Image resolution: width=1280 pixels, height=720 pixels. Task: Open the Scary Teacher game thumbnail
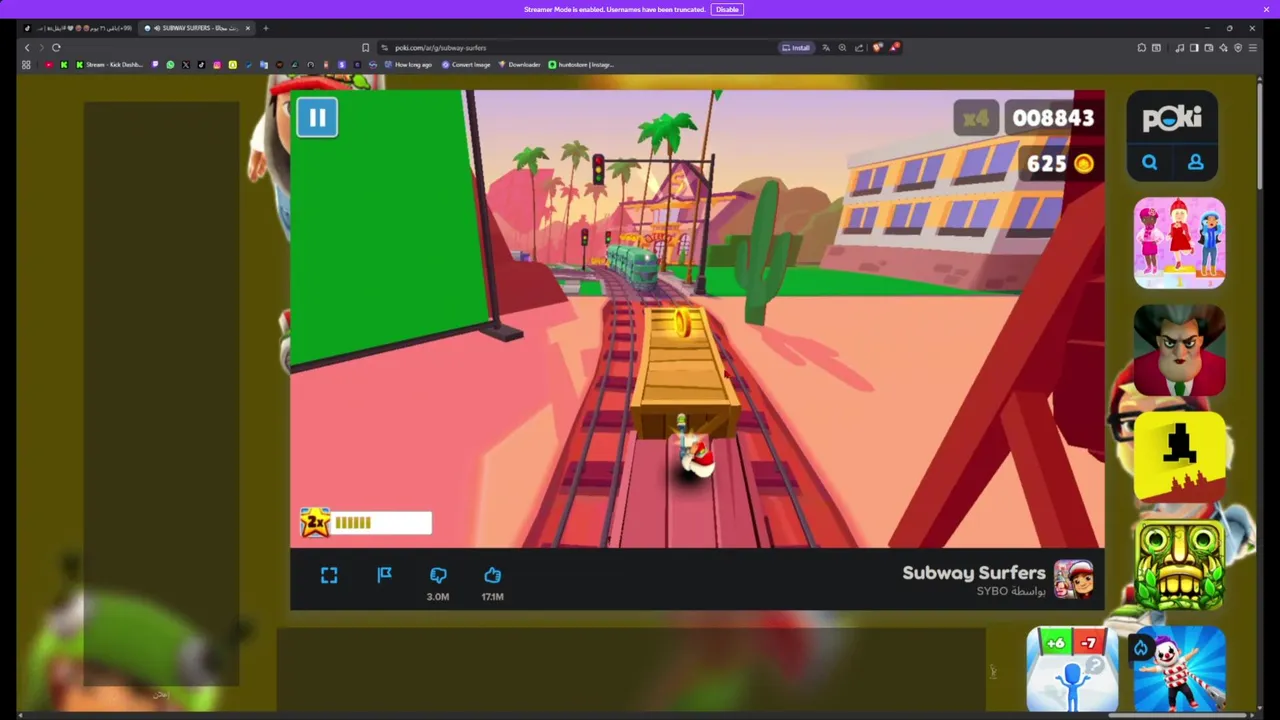coord(1180,350)
